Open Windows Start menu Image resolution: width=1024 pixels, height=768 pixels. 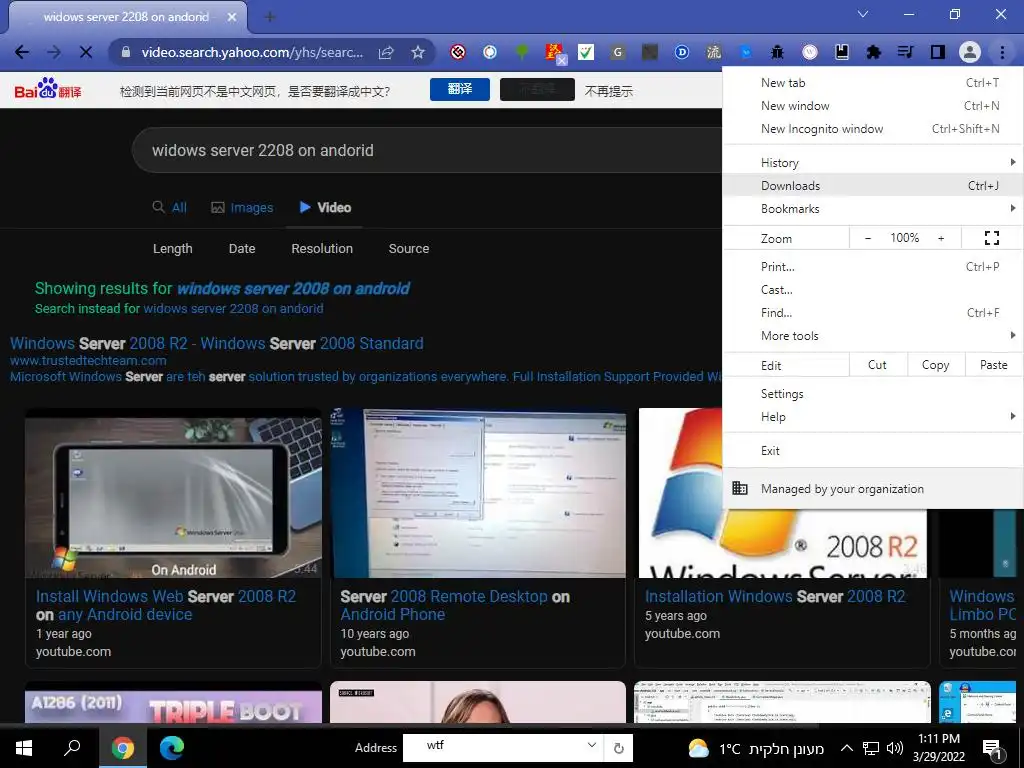pyautogui.click(x=24, y=748)
